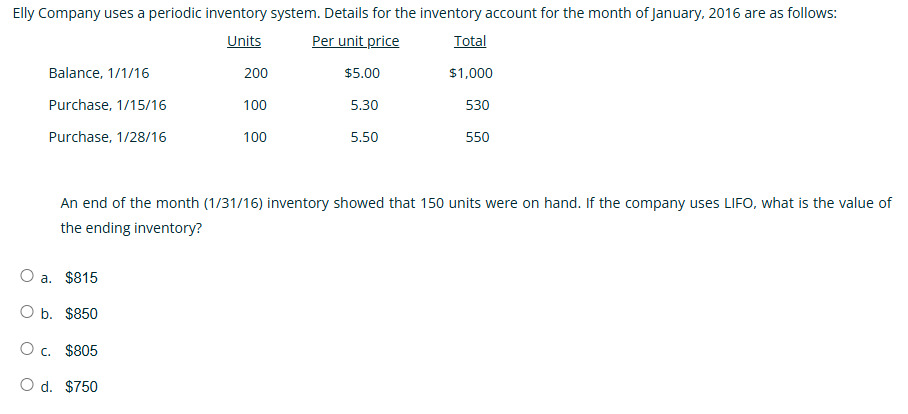The height and width of the screenshot is (414, 908).
Task: Click the underlined Total column header
Action: pos(470,42)
